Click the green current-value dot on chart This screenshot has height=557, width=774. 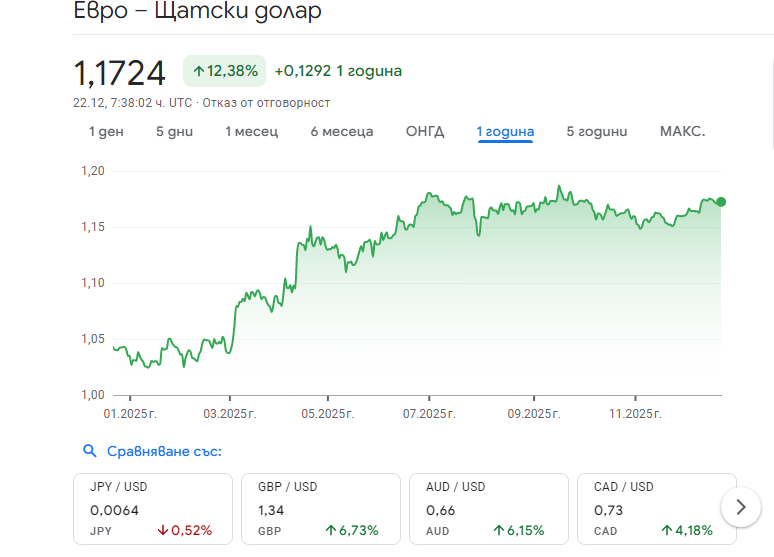(721, 201)
